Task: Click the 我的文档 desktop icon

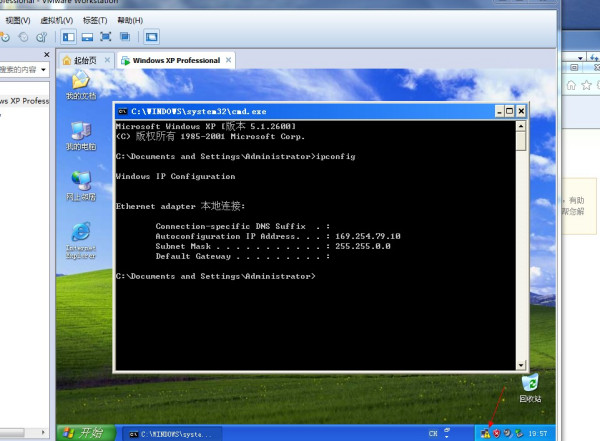Action: pos(81,86)
